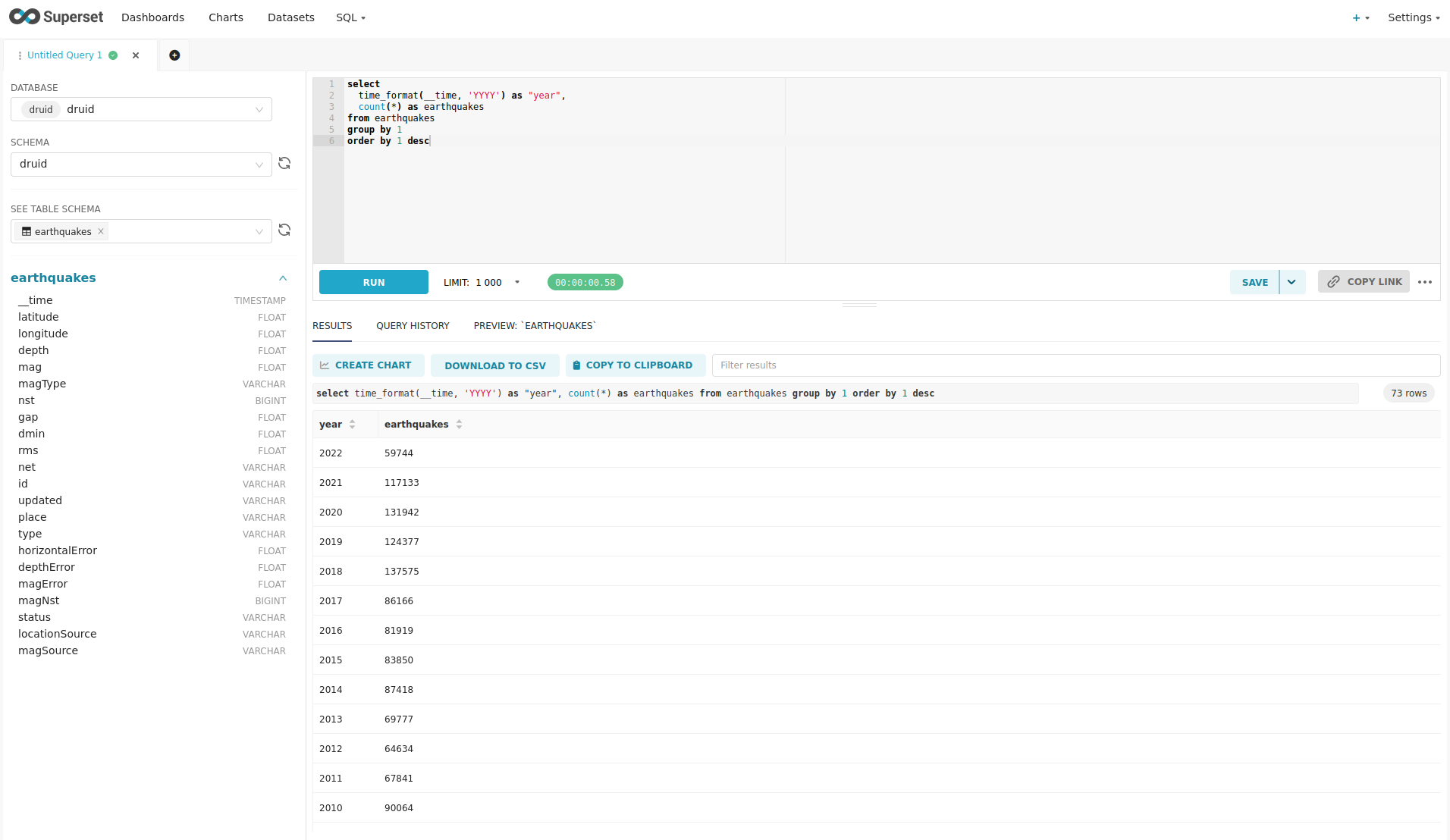Refresh the table list

tap(284, 230)
